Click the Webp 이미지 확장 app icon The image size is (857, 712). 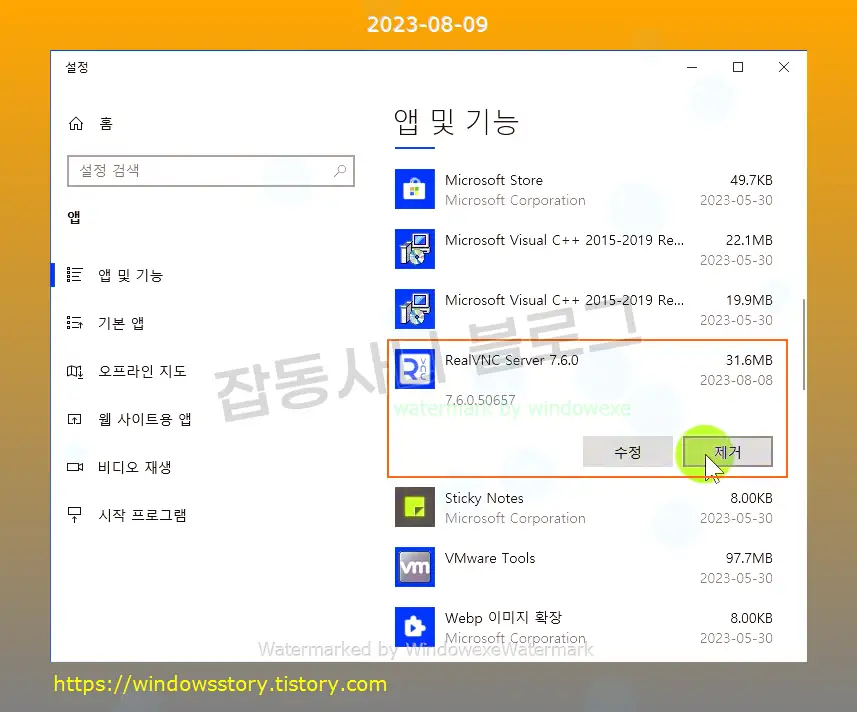pyautogui.click(x=415, y=627)
